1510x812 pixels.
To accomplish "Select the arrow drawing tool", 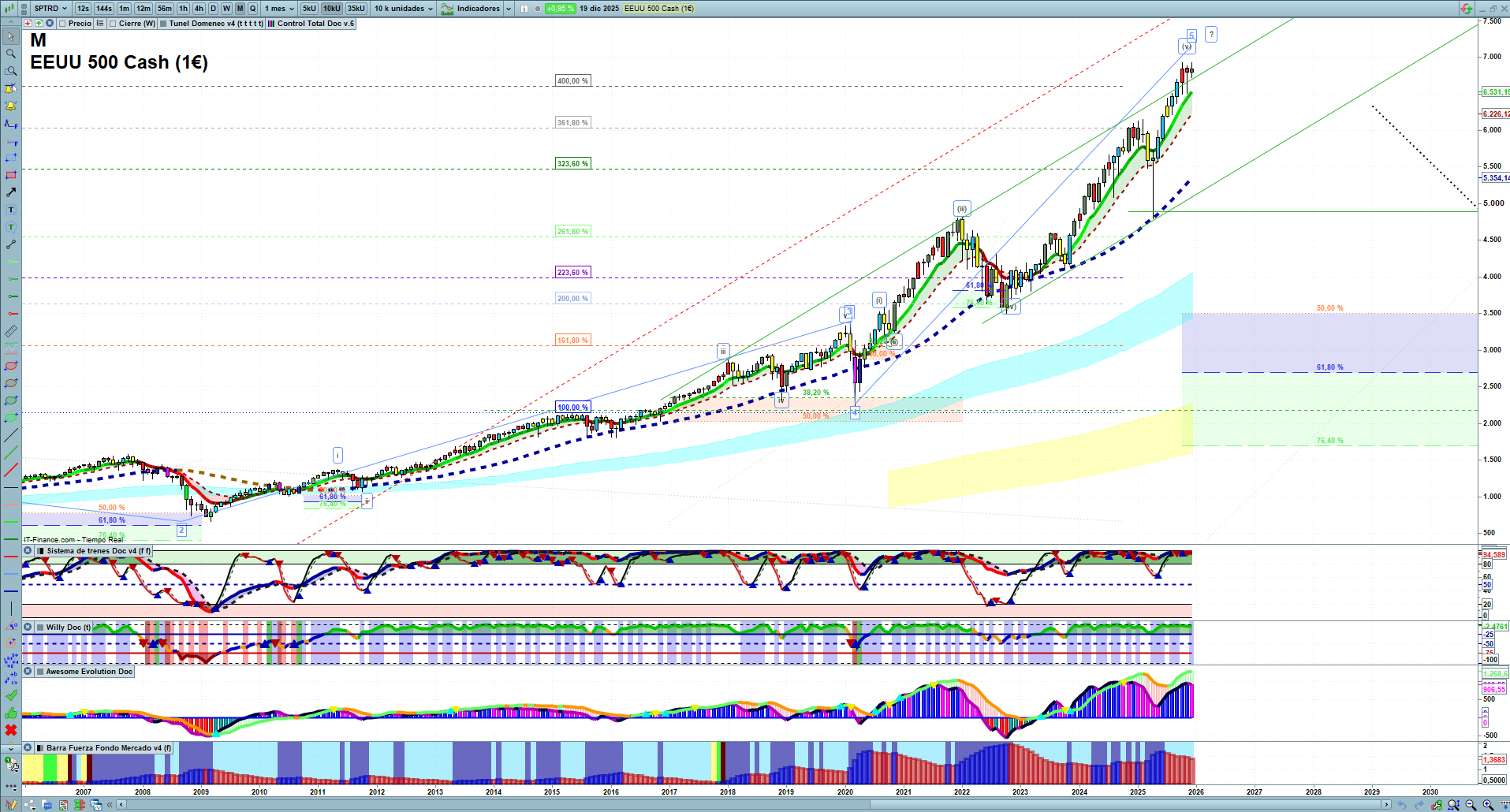I will (x=11, y=192).
